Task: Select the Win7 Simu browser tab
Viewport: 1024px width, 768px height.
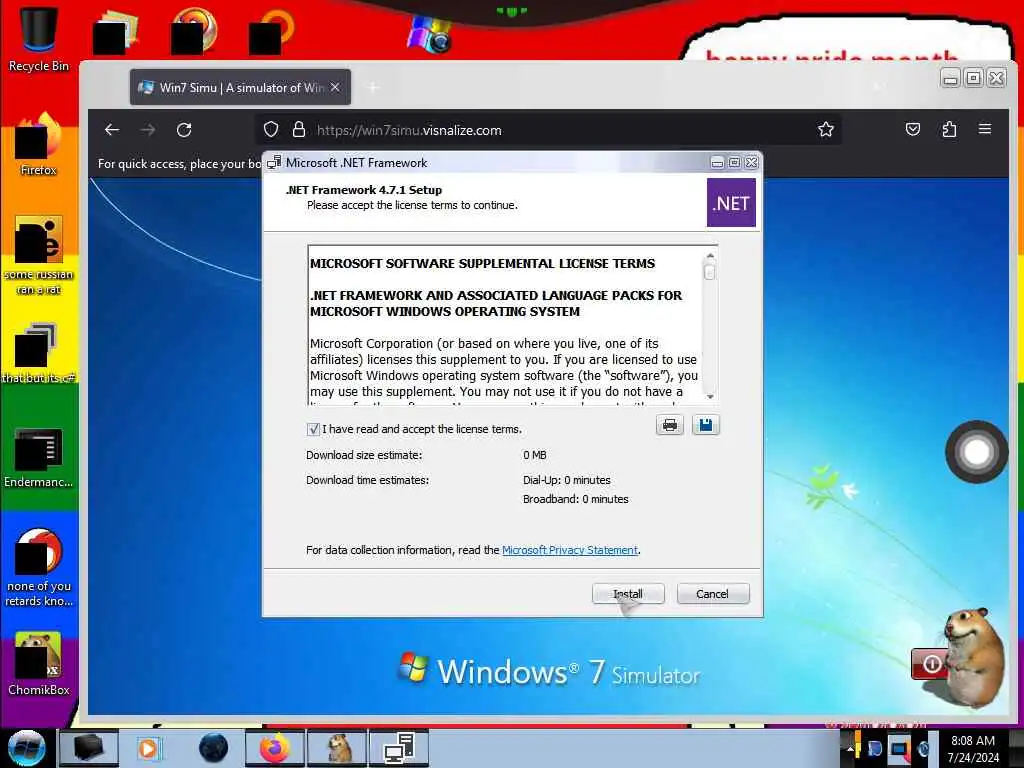Action: tap(240, 88)
